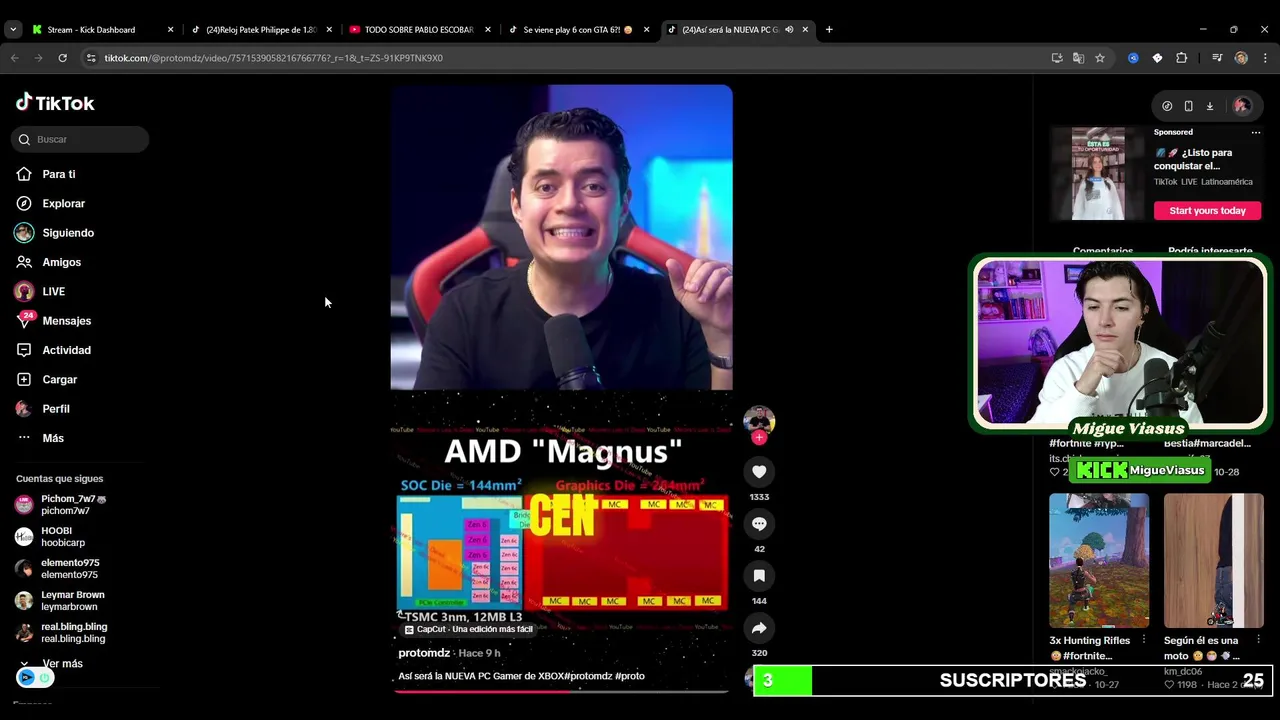Click the get app phone icon
Viewport: 1280px width, 720px height.
[x=1188, y=106]
